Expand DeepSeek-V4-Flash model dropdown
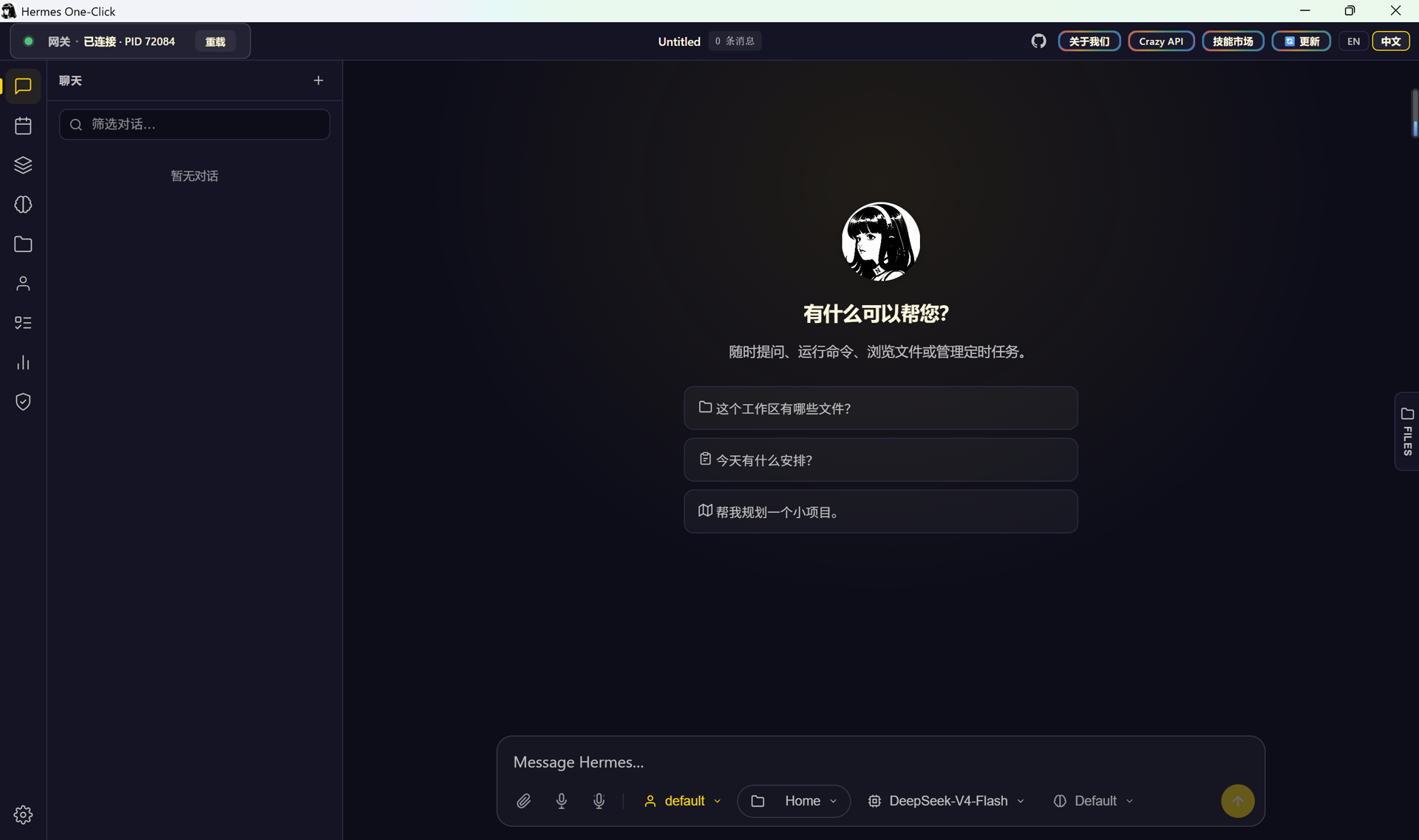This screenshot has width=1419, height=840. click(946, 801)
